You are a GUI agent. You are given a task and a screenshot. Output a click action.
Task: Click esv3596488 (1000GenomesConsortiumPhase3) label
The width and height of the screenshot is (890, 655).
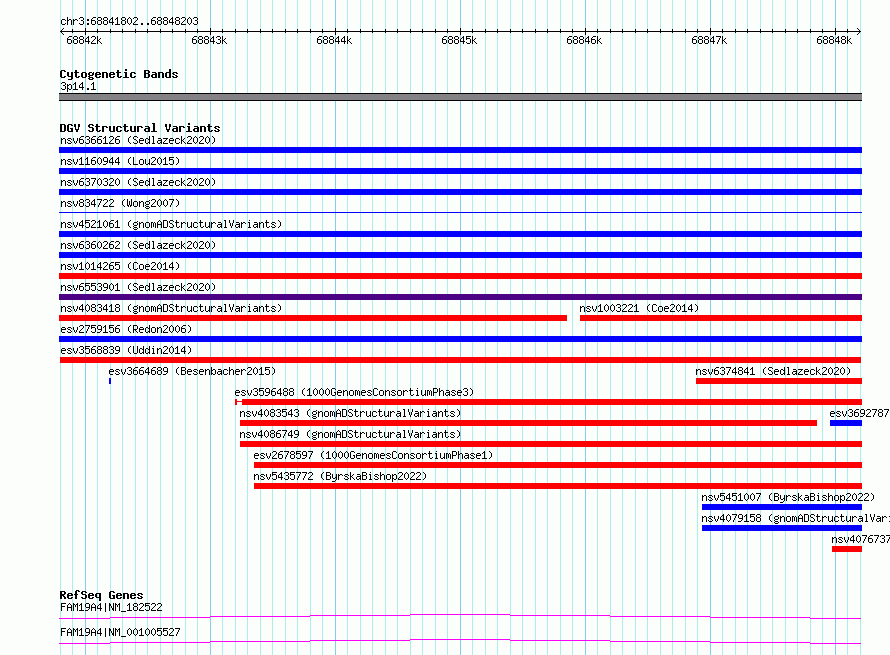pyautogui.click(x=354, y=392)
